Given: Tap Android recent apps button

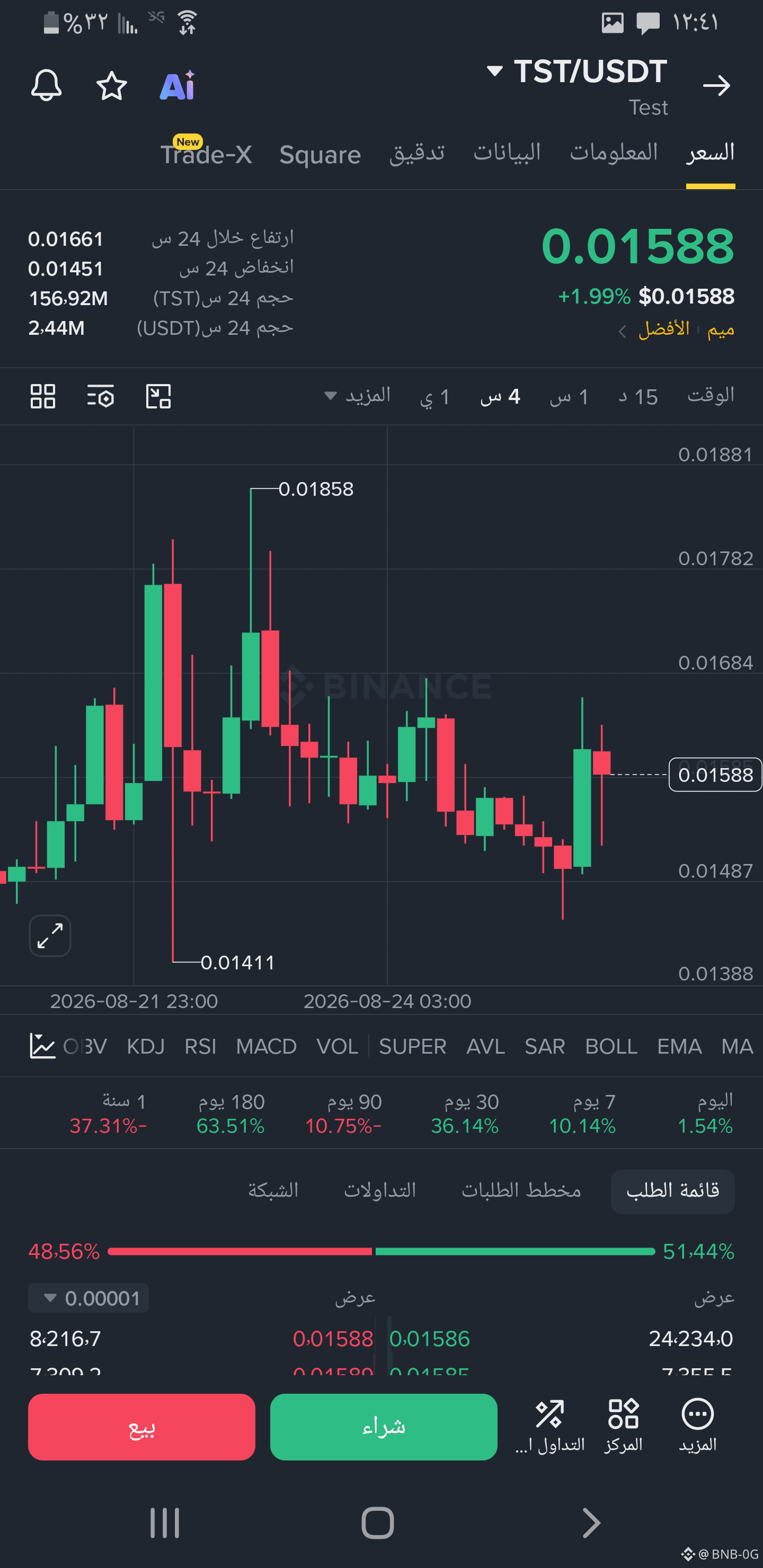Looking at the screenshot, I should pyautogui.click(x=164, y=1523).
